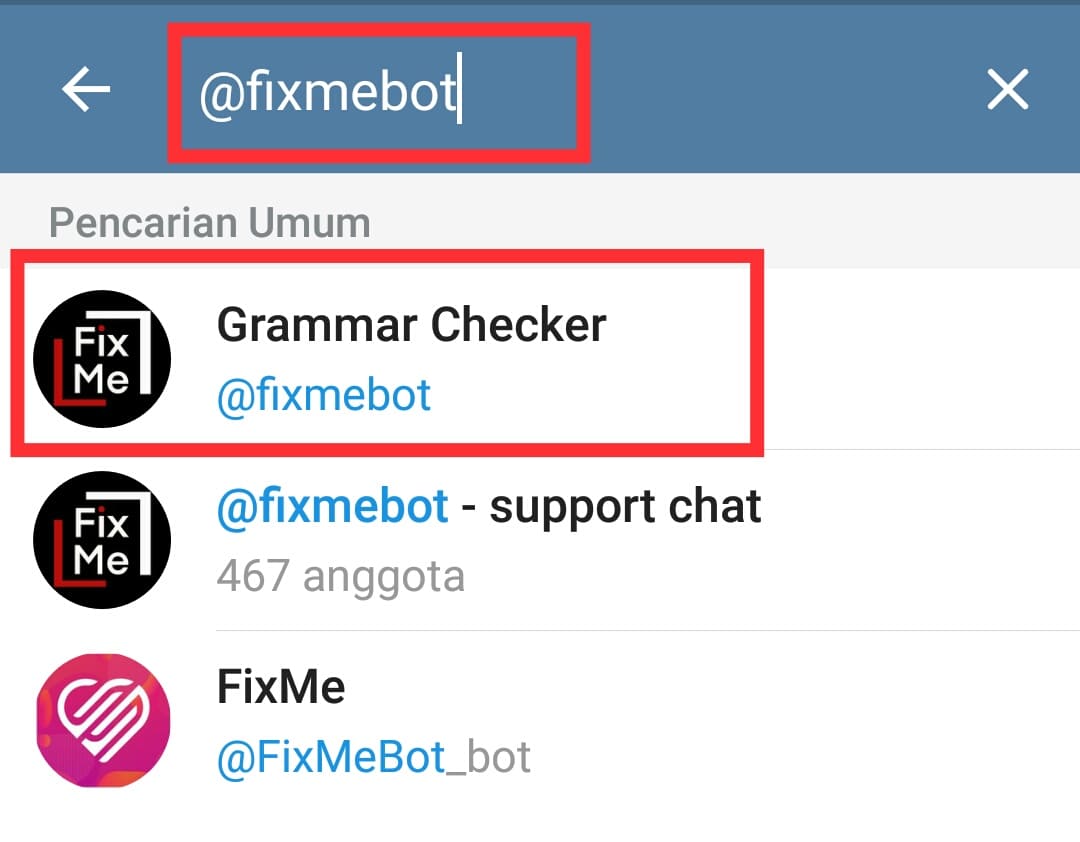Tap the @fixmebot username link
This screenshot has width=1080, height=842.
pyautogui.click(x=323, y=394)
